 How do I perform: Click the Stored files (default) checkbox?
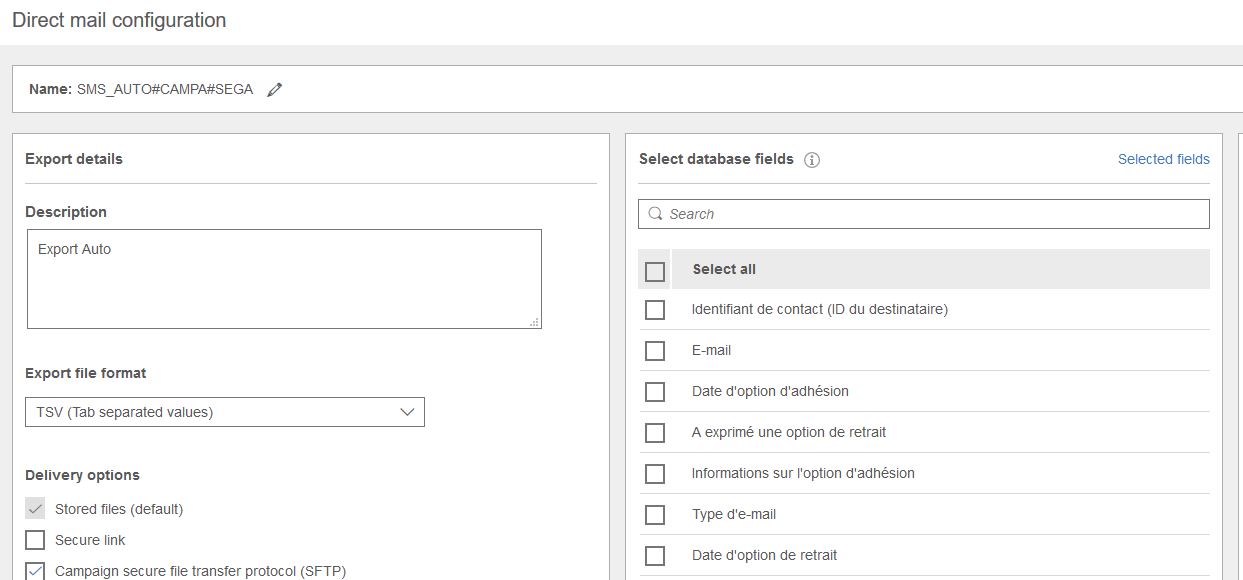[35, 509]
